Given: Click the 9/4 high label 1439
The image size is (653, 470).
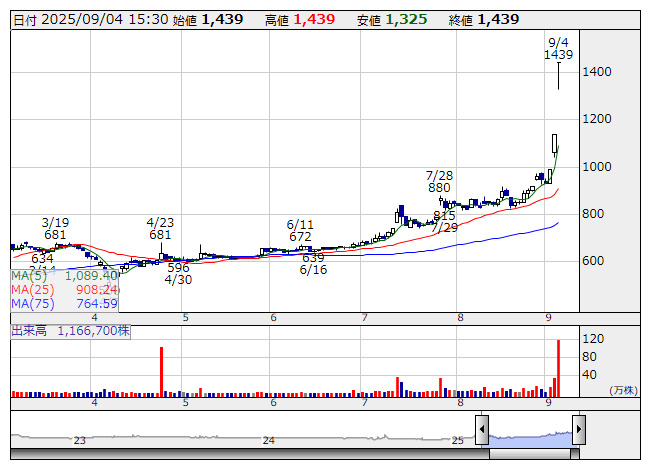Looking at the screenshot, I should click(x=558, y=55).
